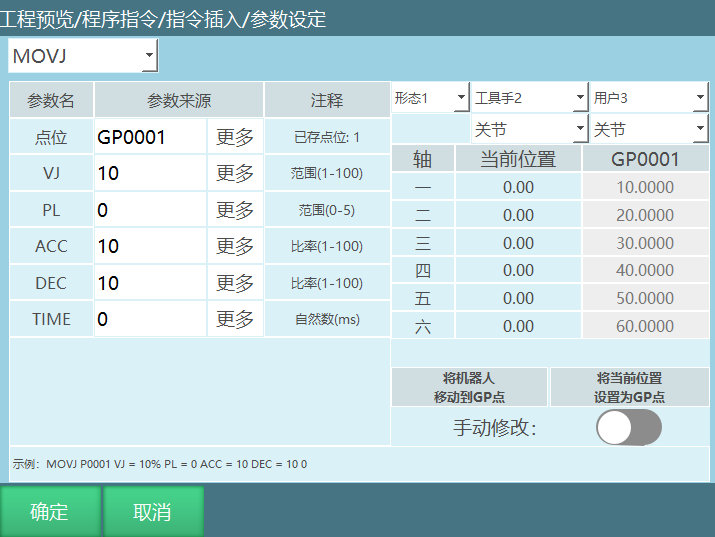Click the GP0001 点位 input field
This screenshot has height=537, width=715.
(x=150, y=137)
